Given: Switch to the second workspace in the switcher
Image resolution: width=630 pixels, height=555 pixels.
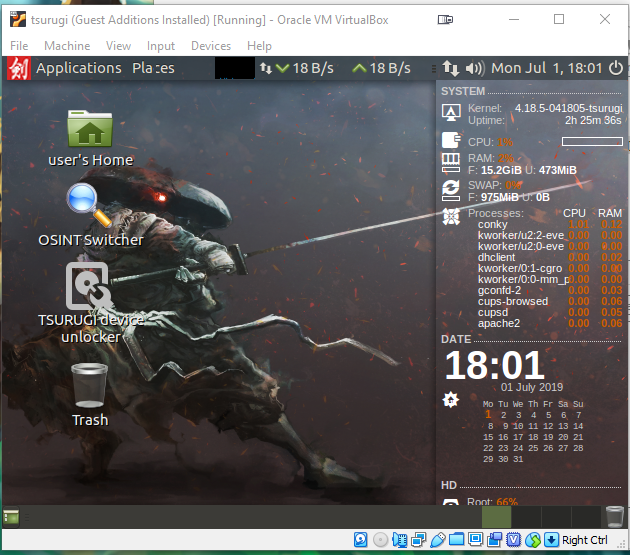Looking at the screenshot, I should tap(526, 517).
